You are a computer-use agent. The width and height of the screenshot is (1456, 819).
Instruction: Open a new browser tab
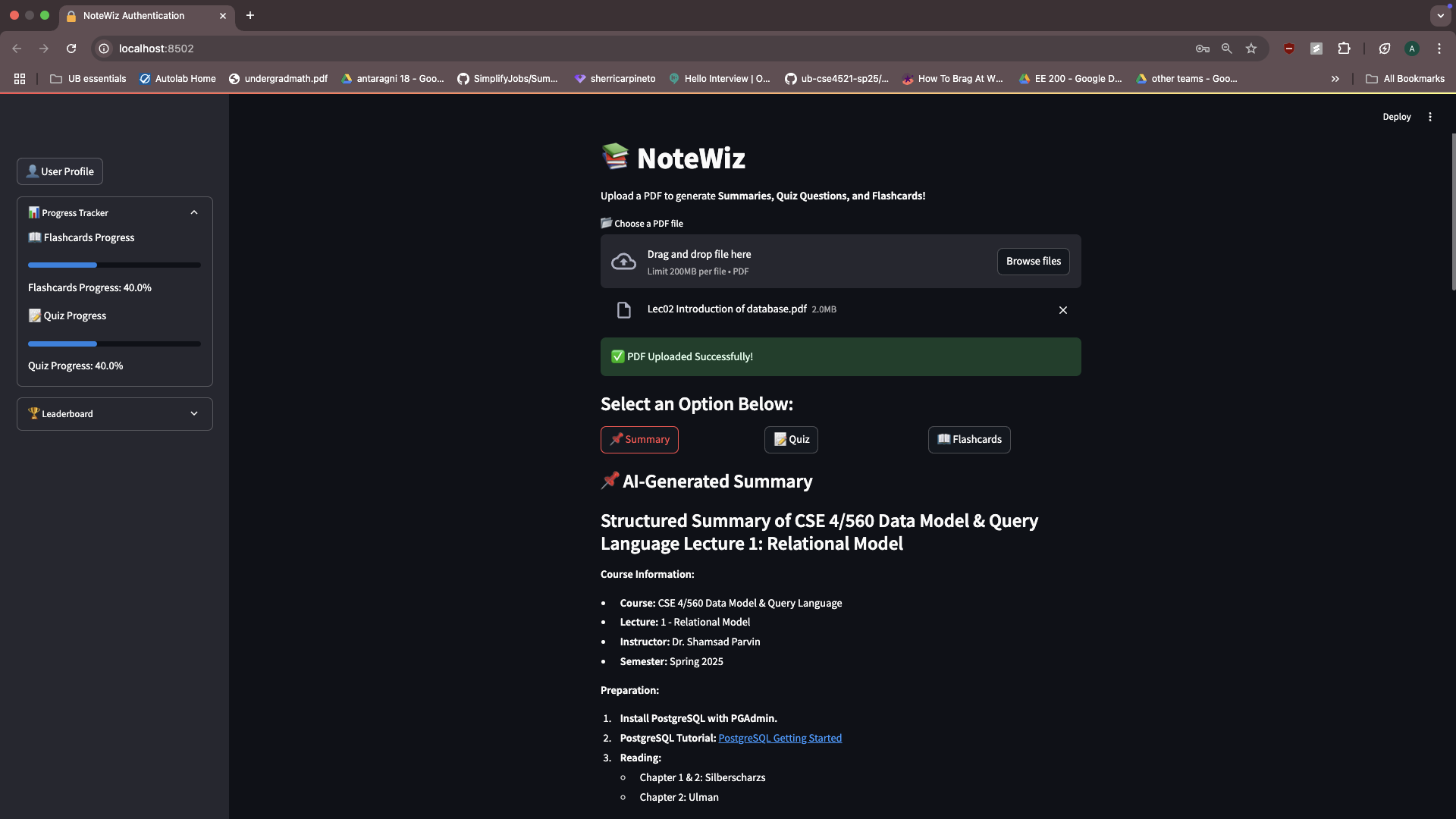(x=250, y=15)
